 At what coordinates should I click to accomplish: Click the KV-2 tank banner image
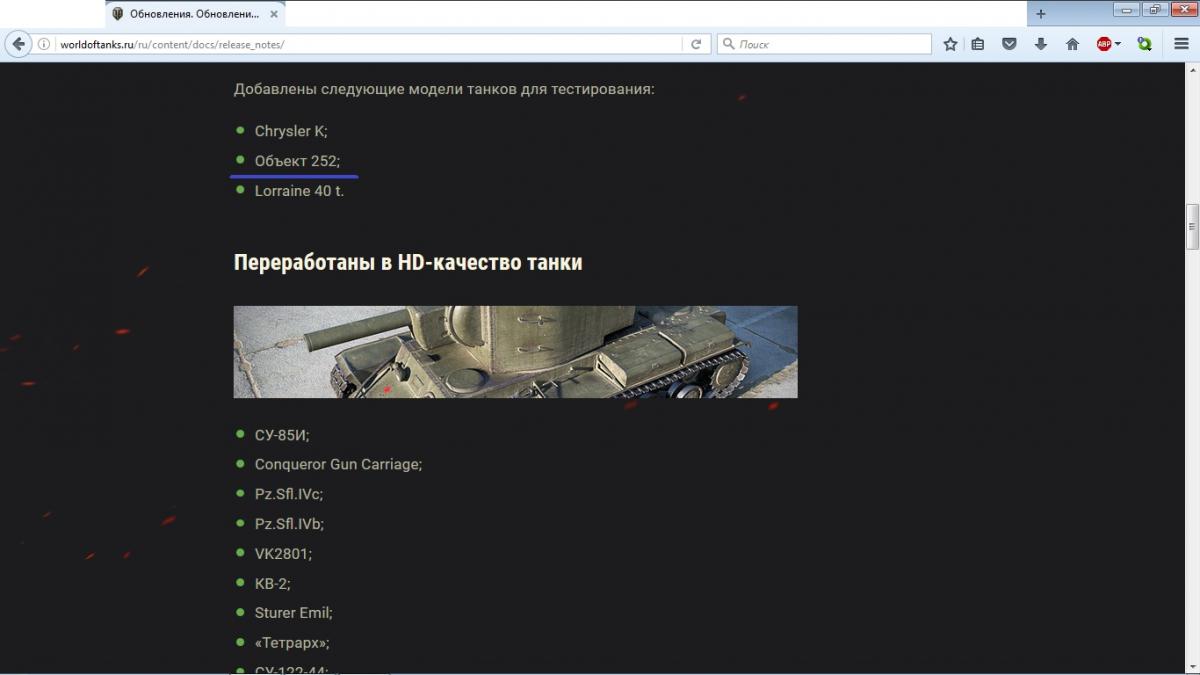coord(515,352)
